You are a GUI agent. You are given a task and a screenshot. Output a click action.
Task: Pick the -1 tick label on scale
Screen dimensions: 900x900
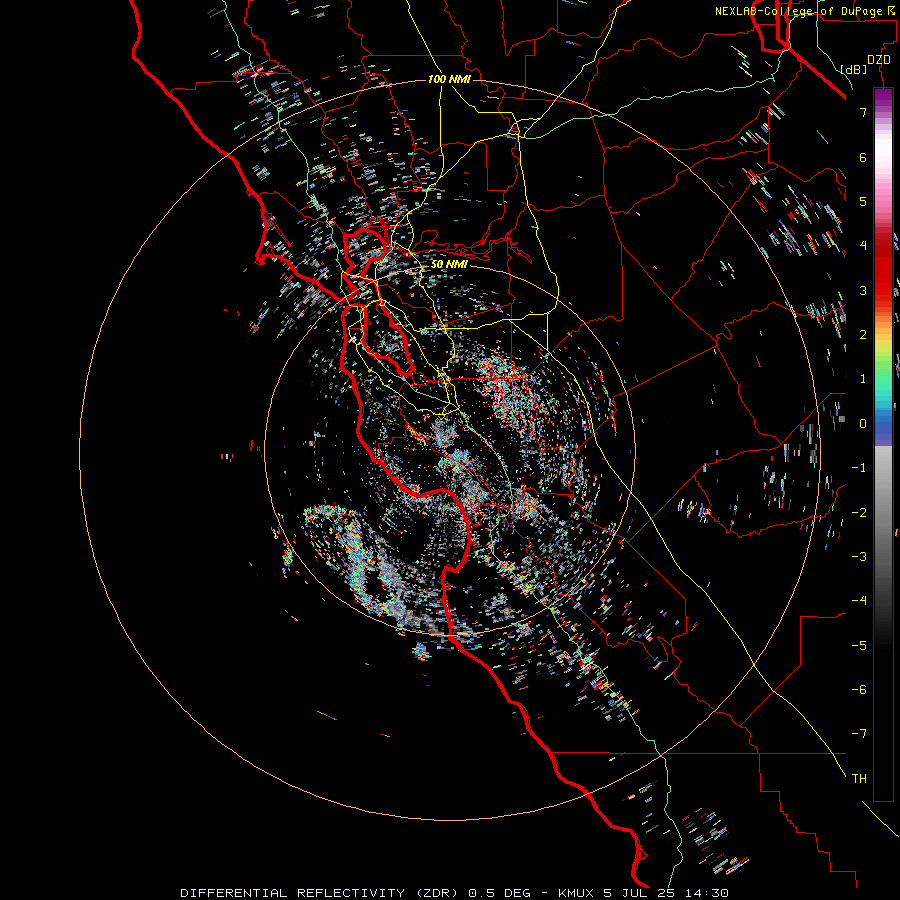click(859, 468)
